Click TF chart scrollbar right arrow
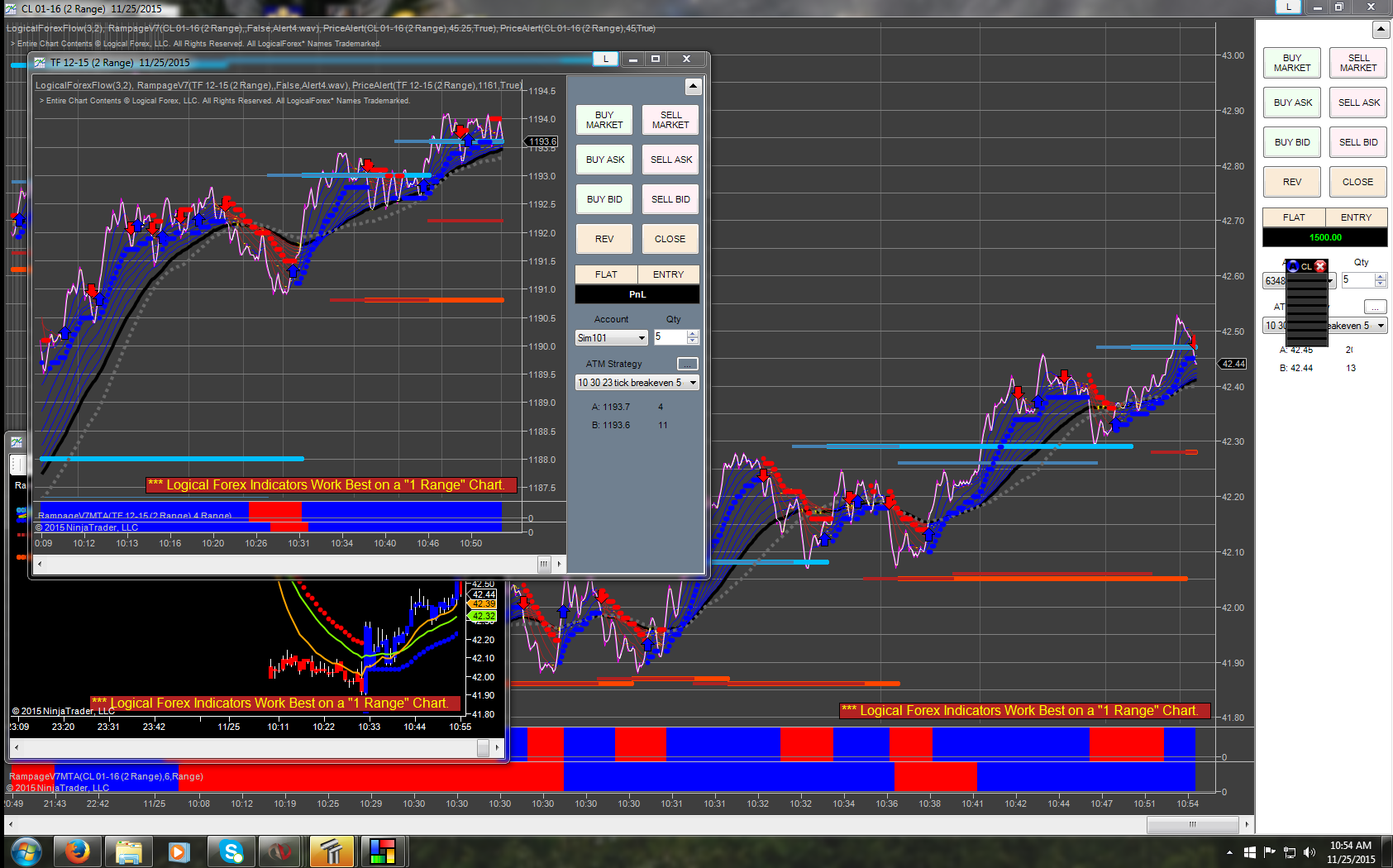Image resolution: width=1393 pixels, height=868 pixels. point(560,564)
